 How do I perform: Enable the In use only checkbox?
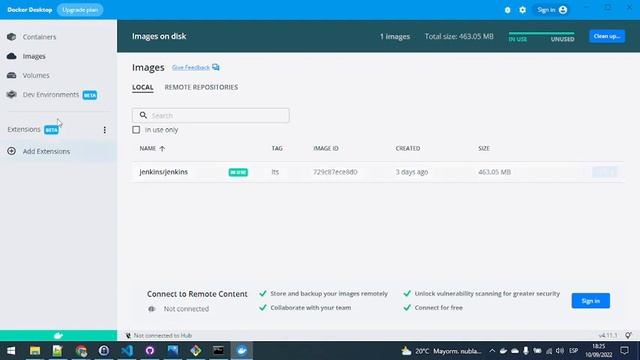click(136, 130)
